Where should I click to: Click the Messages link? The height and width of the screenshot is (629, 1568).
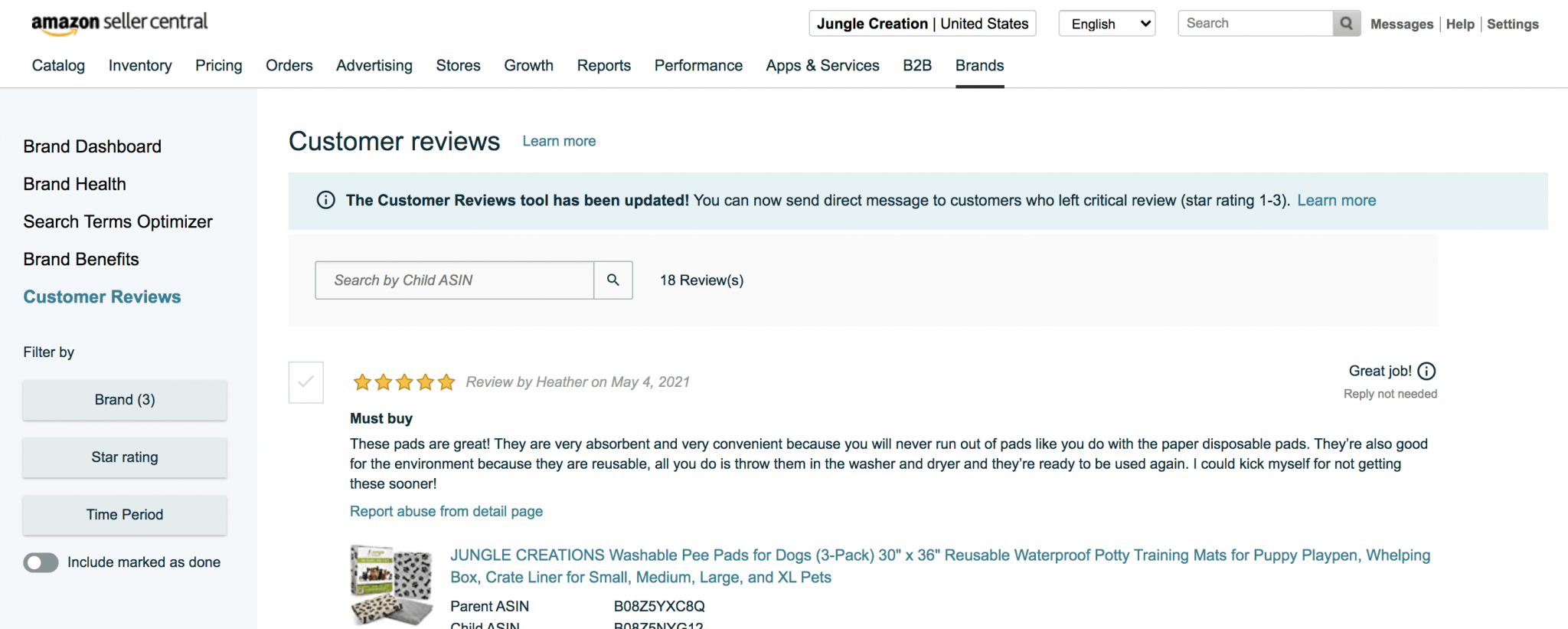pos(1402,25)
